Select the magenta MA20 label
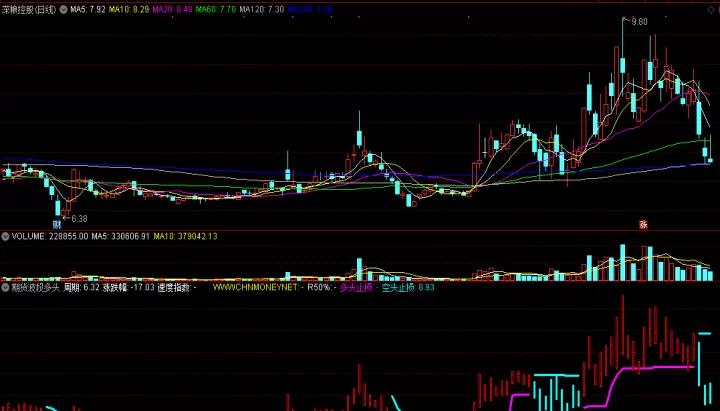Screen dimensions: 720x411 point(172,9)
